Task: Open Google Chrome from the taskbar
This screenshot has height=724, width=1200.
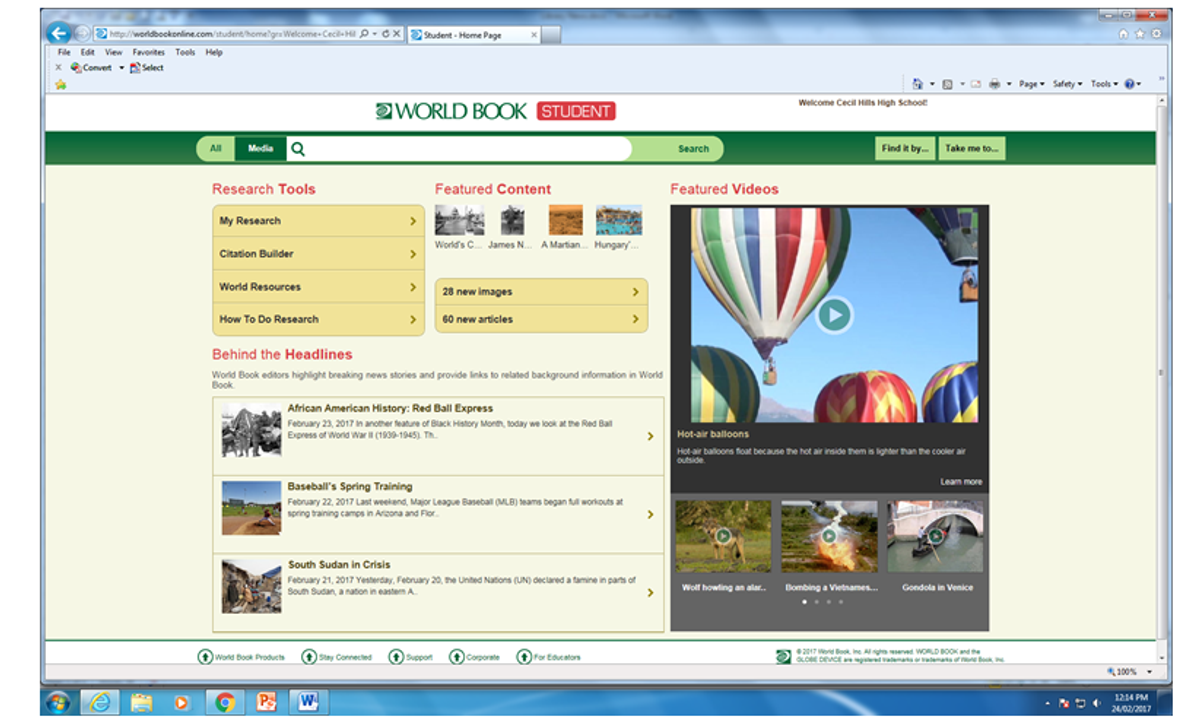Action: coord(225,702)
